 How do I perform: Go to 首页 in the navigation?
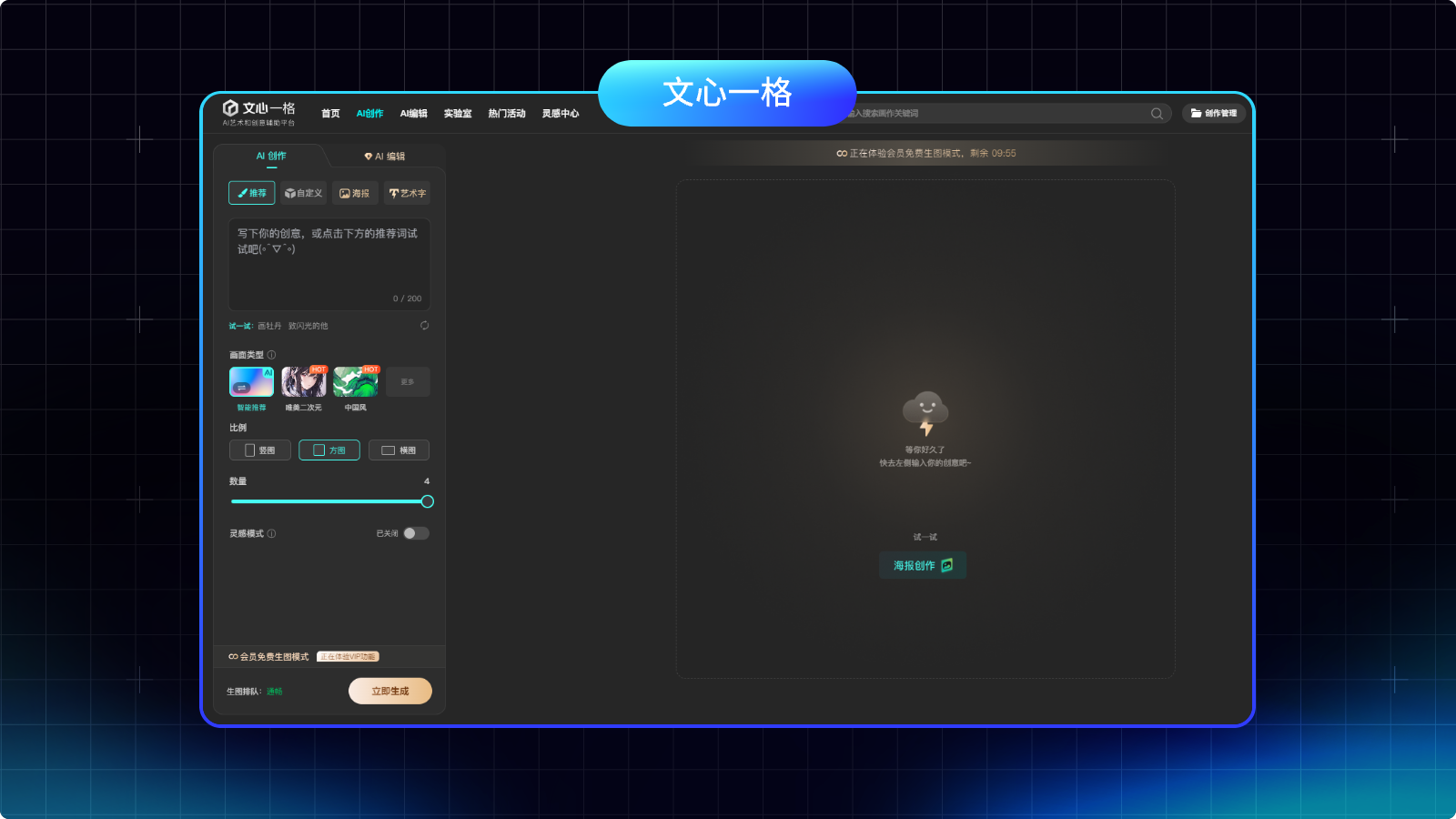(330, 114)
